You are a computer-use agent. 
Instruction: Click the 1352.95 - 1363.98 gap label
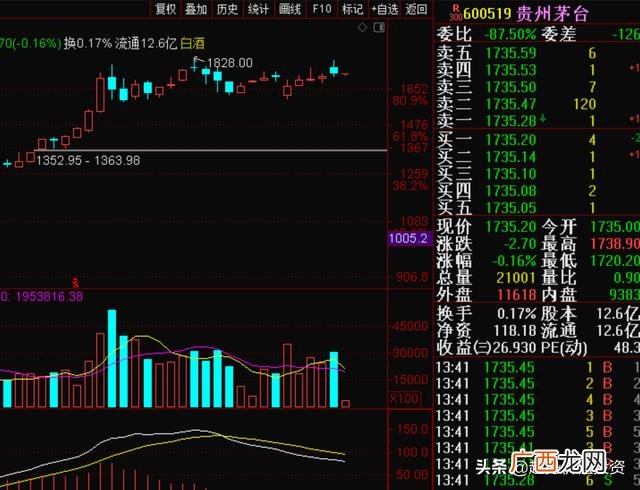[x=88, y=160]
